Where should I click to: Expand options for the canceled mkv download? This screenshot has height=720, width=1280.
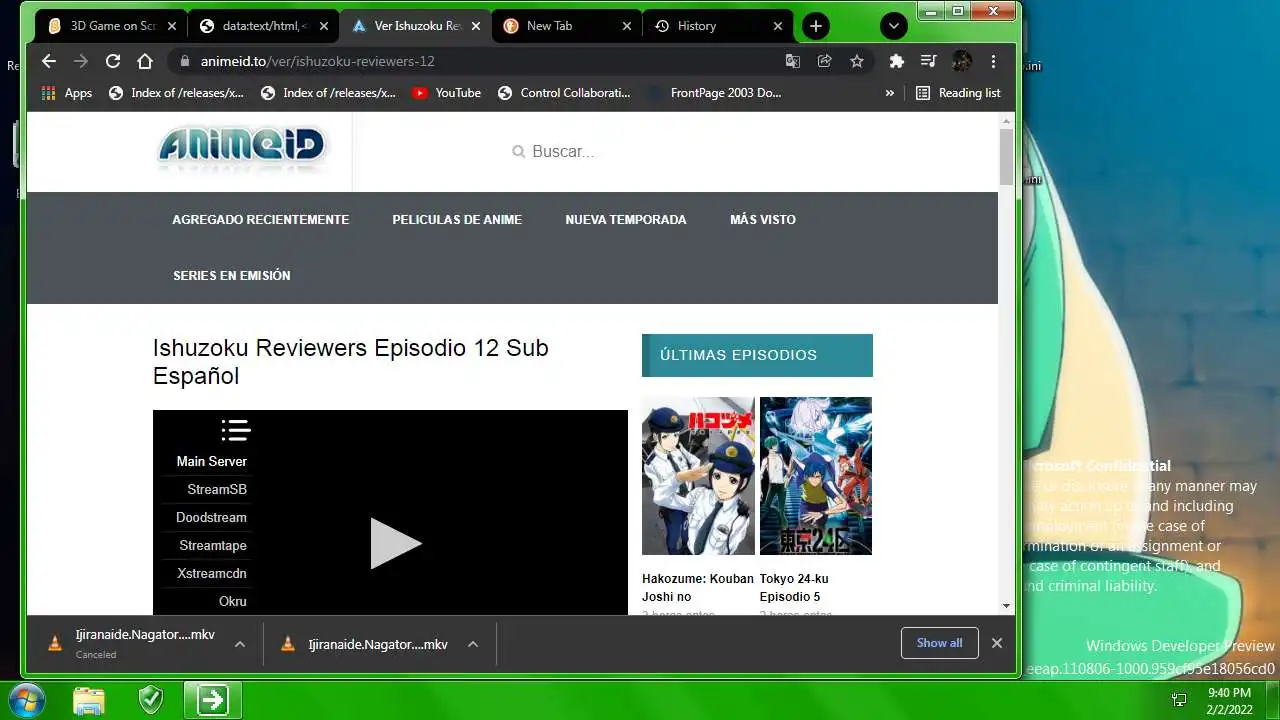[240, 644]
